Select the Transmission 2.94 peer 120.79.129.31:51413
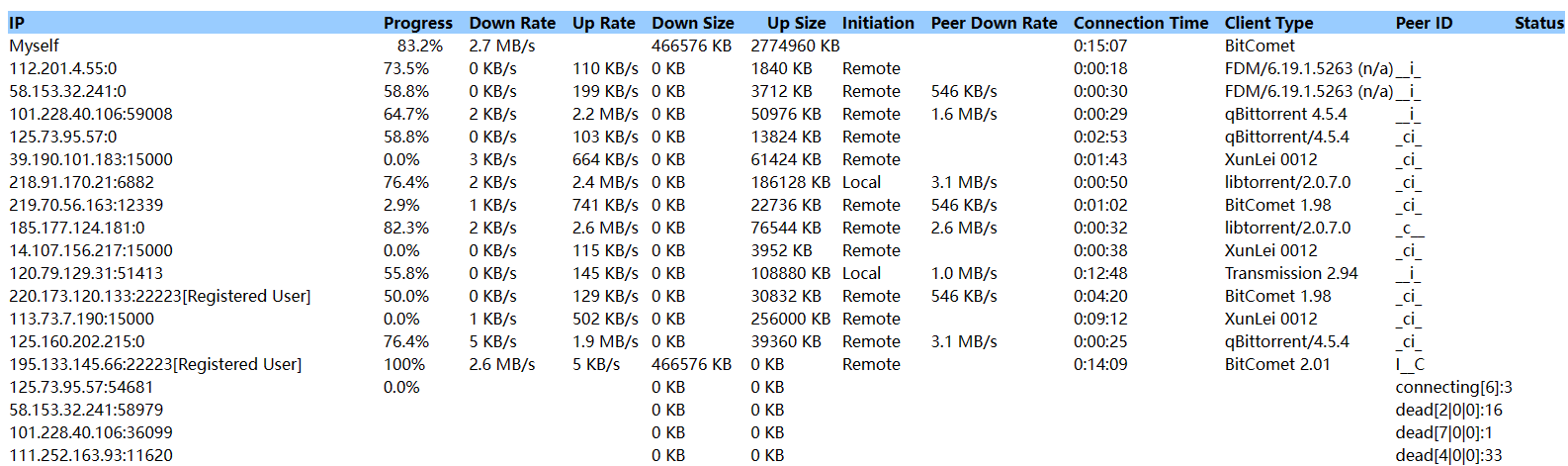This screenshot has width=1568, height=466. click(x=86, y=273)
